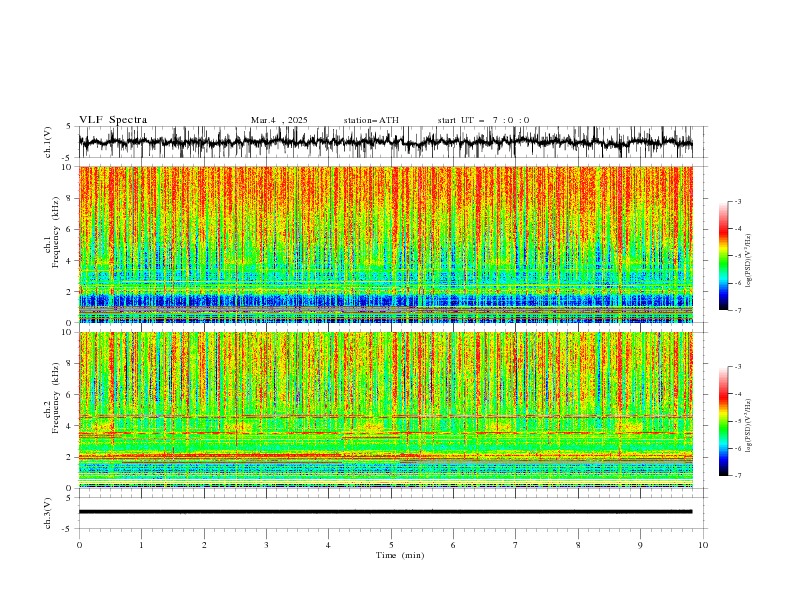The height and width of the screenshot is (612, 792).
Task: Click the "-5" tick on ch.2 colorbar
Action: coord(737,421)
